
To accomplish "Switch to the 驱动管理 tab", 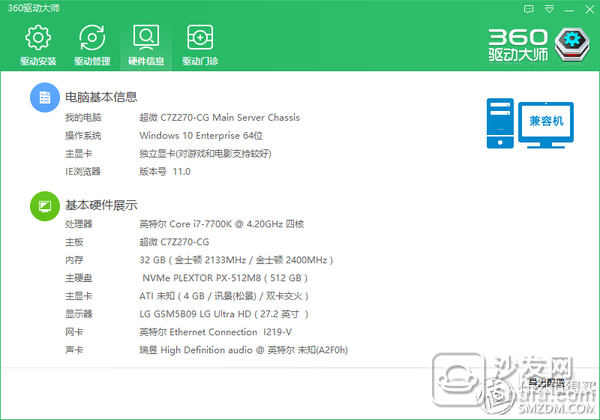I will tap(92, 45).
